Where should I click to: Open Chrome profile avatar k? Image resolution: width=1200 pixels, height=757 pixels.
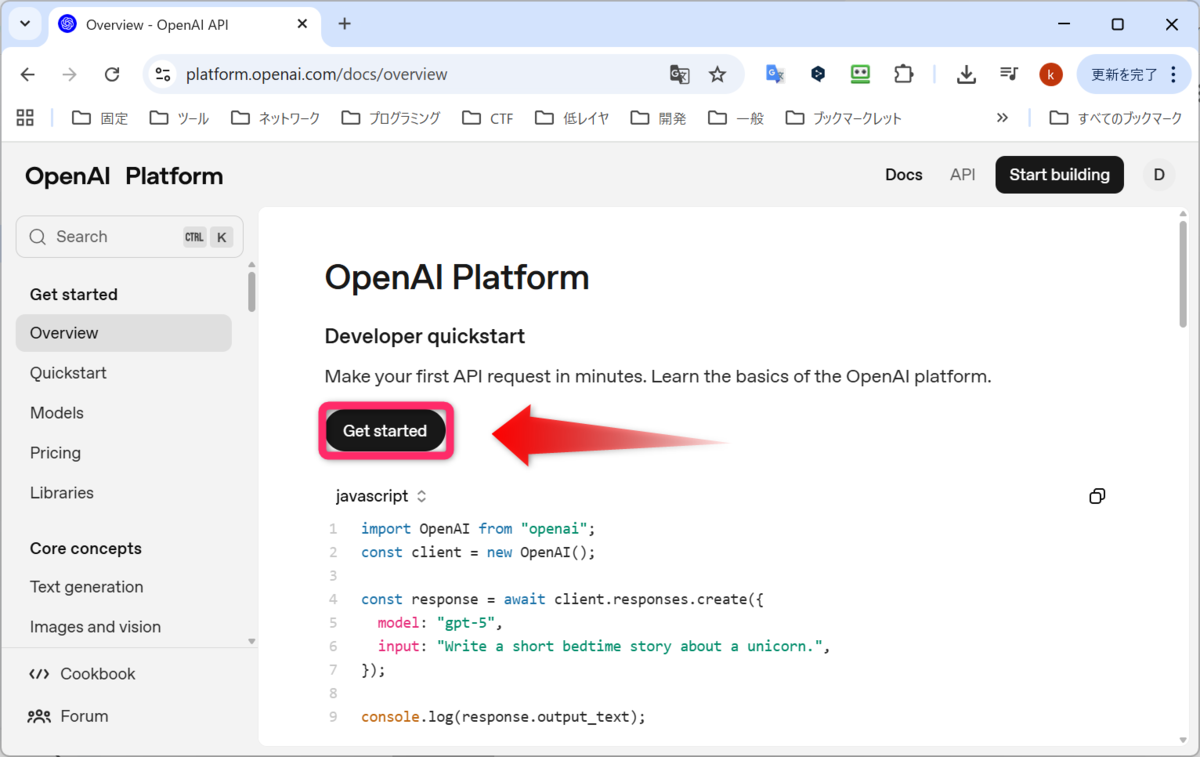(1051, 74)
